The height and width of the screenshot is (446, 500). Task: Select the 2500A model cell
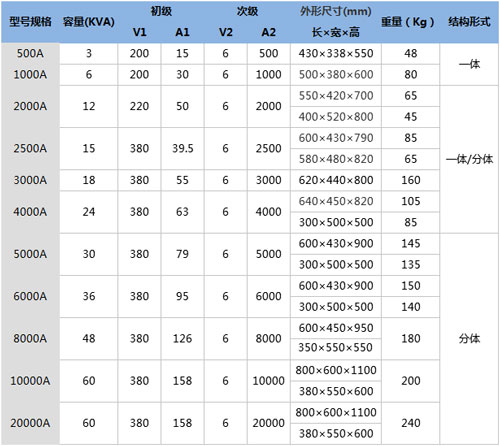tap(30, 148)
